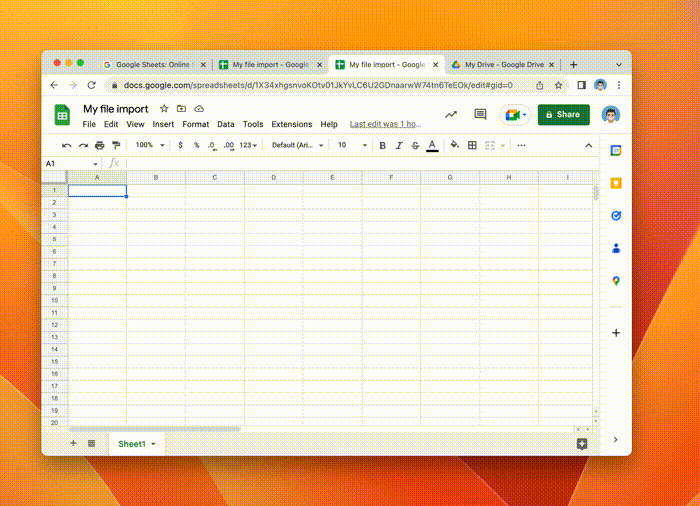Click the green Share button
700x506 pixels.
tap(563, 115)
